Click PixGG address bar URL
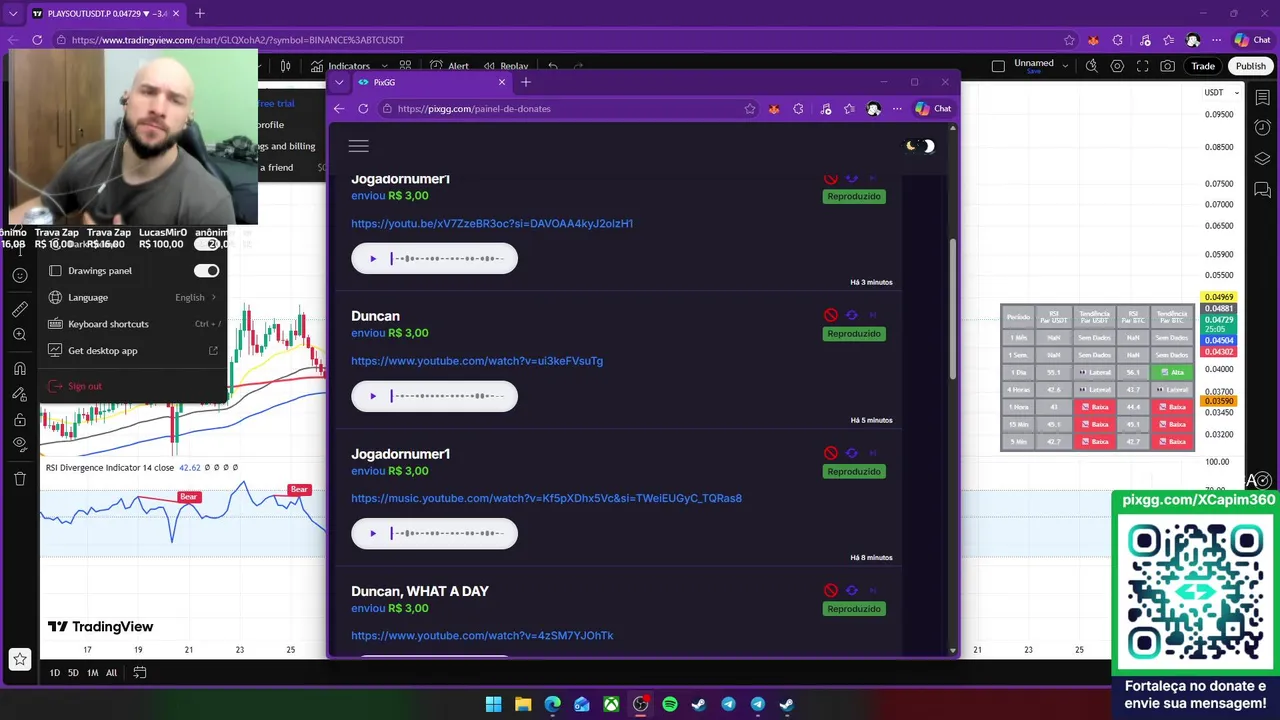Screen dimensions: 1280x720 (x=474, y=109)
